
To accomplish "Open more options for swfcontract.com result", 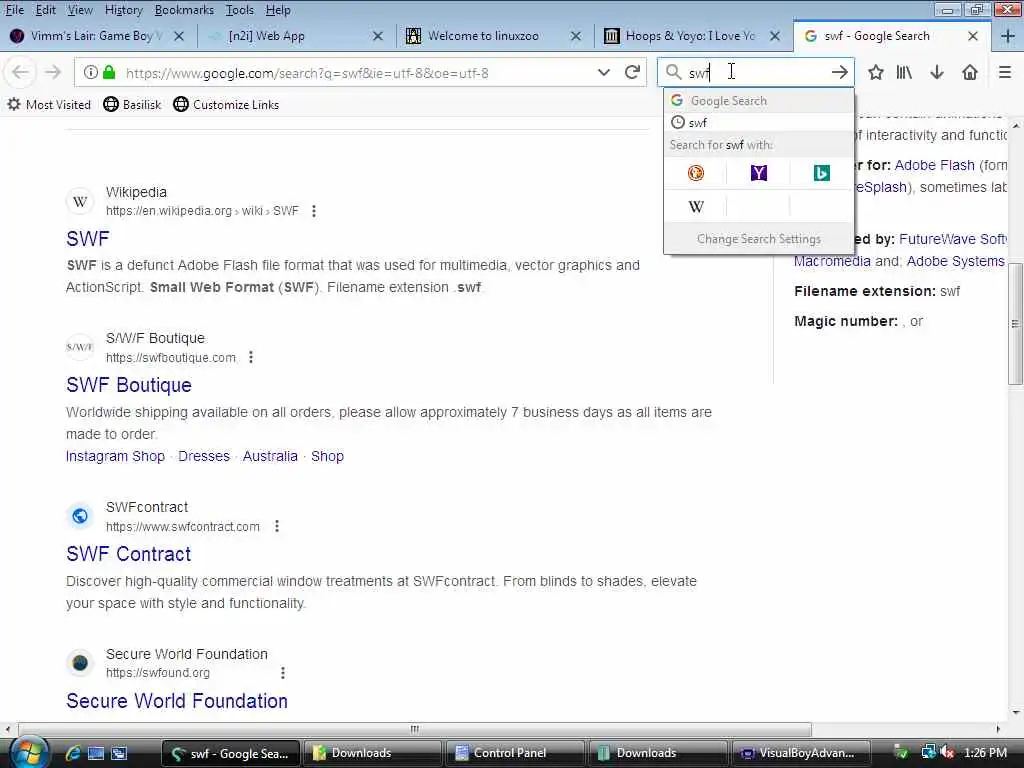I will click(x=277, y=526).
